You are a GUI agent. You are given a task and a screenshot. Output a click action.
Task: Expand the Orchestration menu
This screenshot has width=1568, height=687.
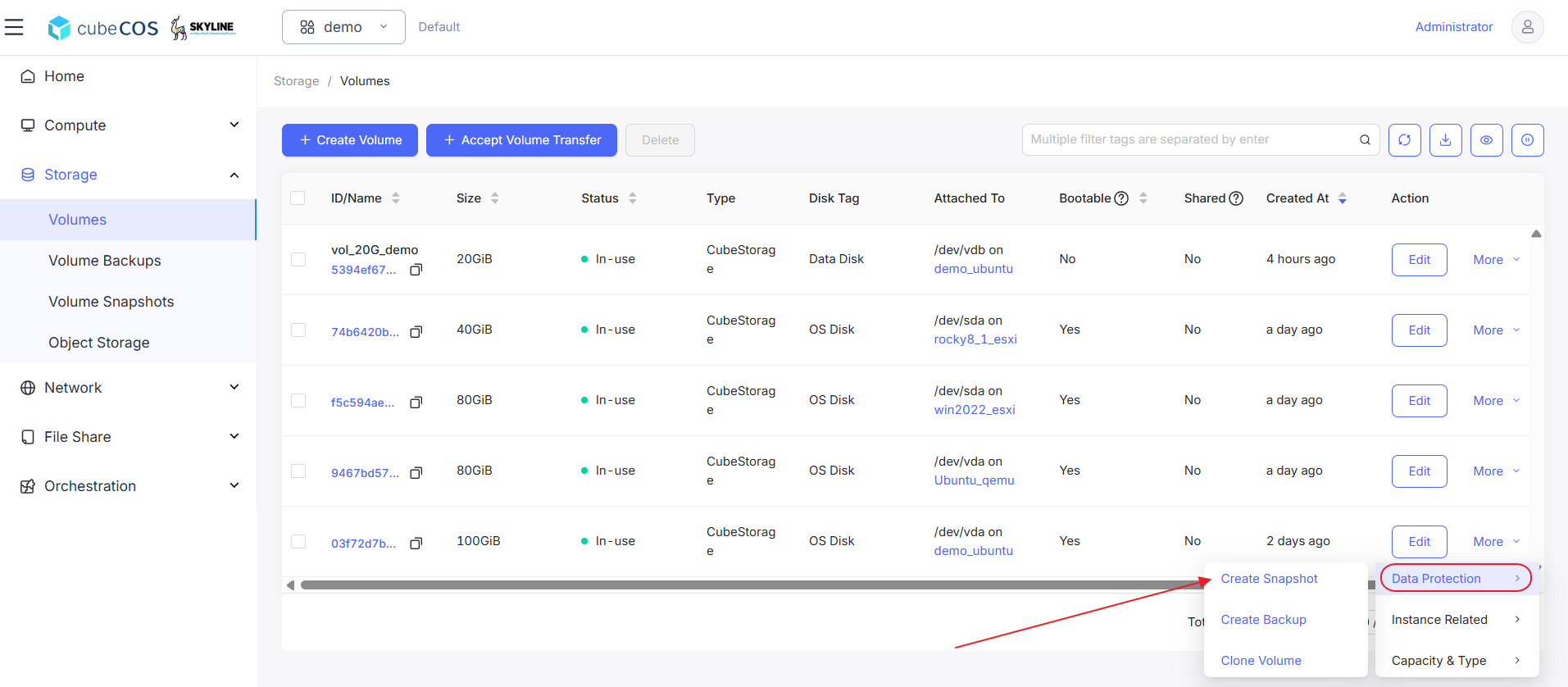128,486
